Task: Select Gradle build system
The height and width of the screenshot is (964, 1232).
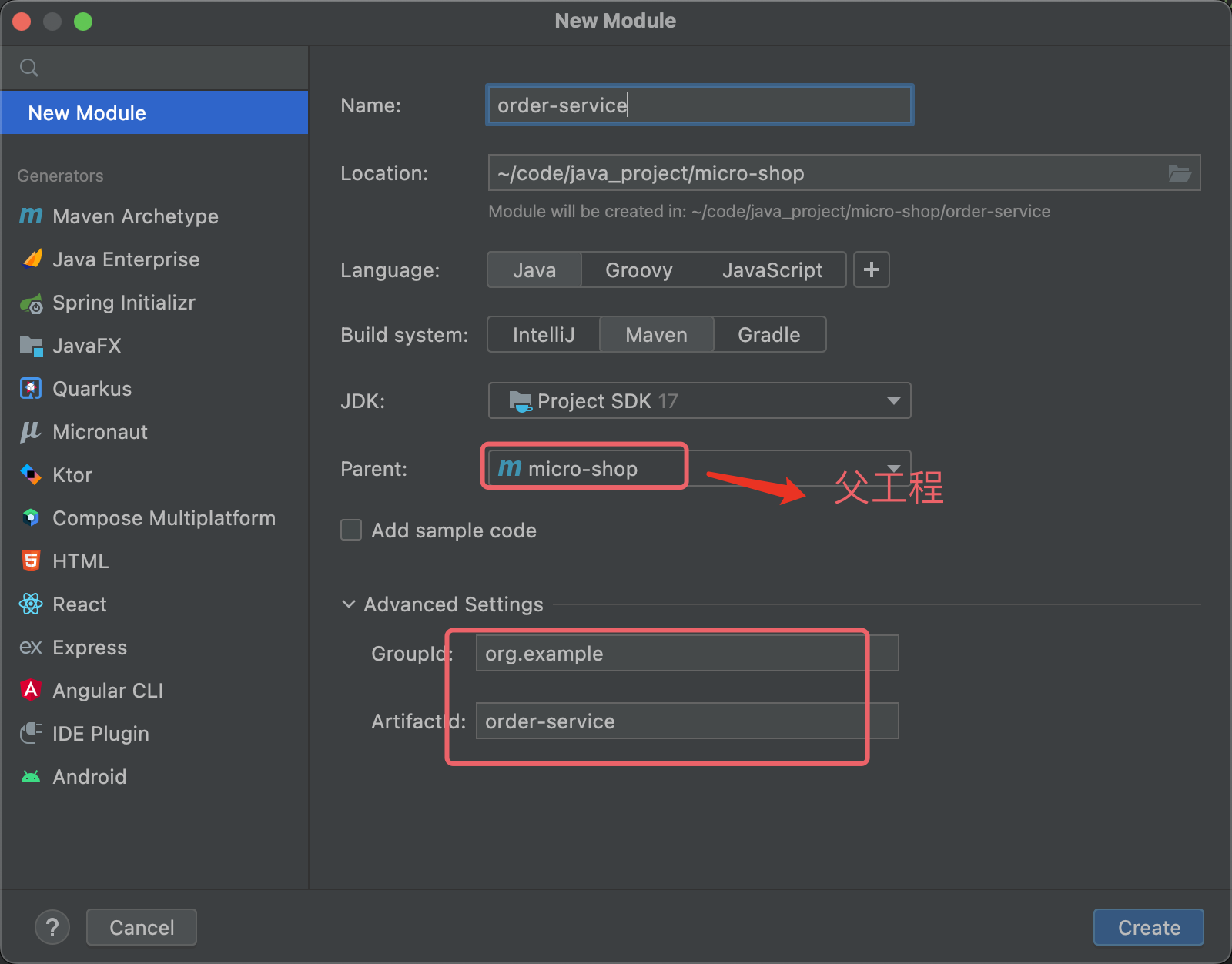Action: 769,334
